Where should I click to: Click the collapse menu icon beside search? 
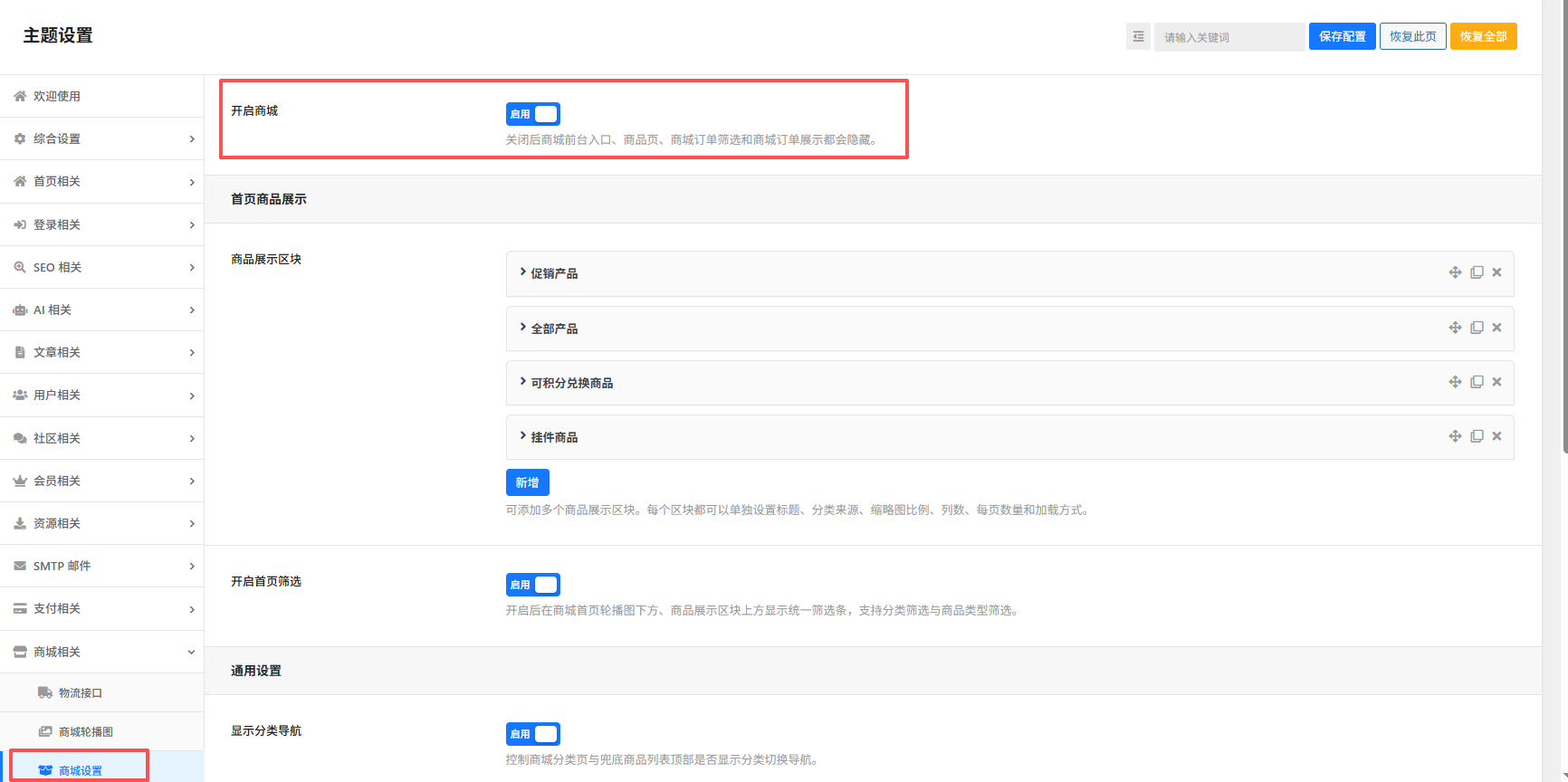[1138, 37]
